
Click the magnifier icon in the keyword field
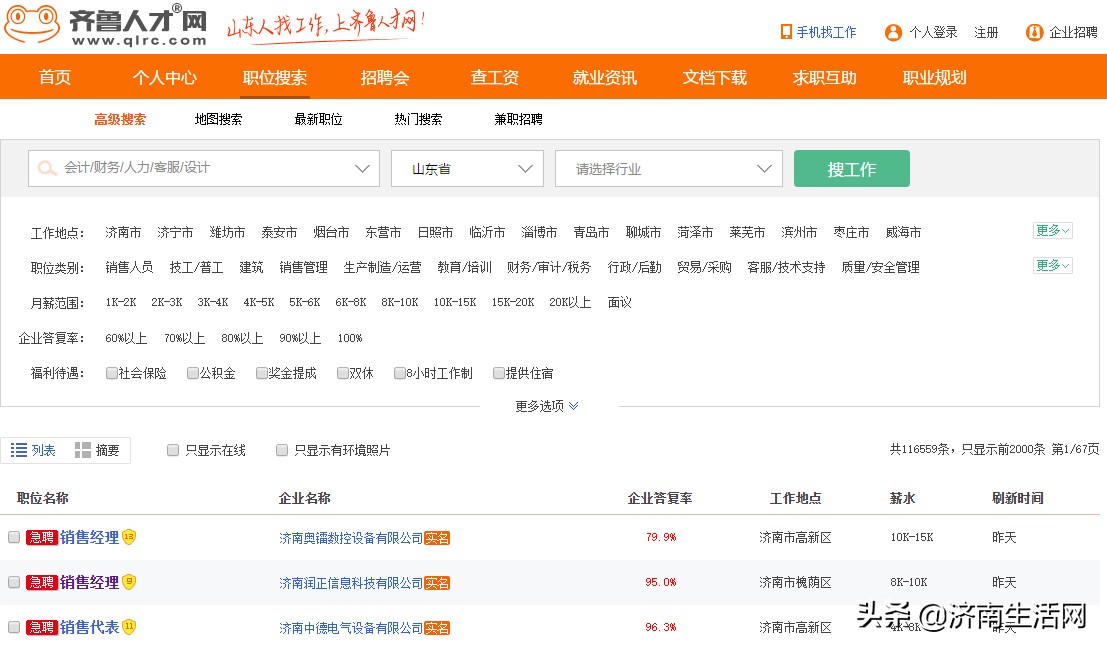point(45,168)
